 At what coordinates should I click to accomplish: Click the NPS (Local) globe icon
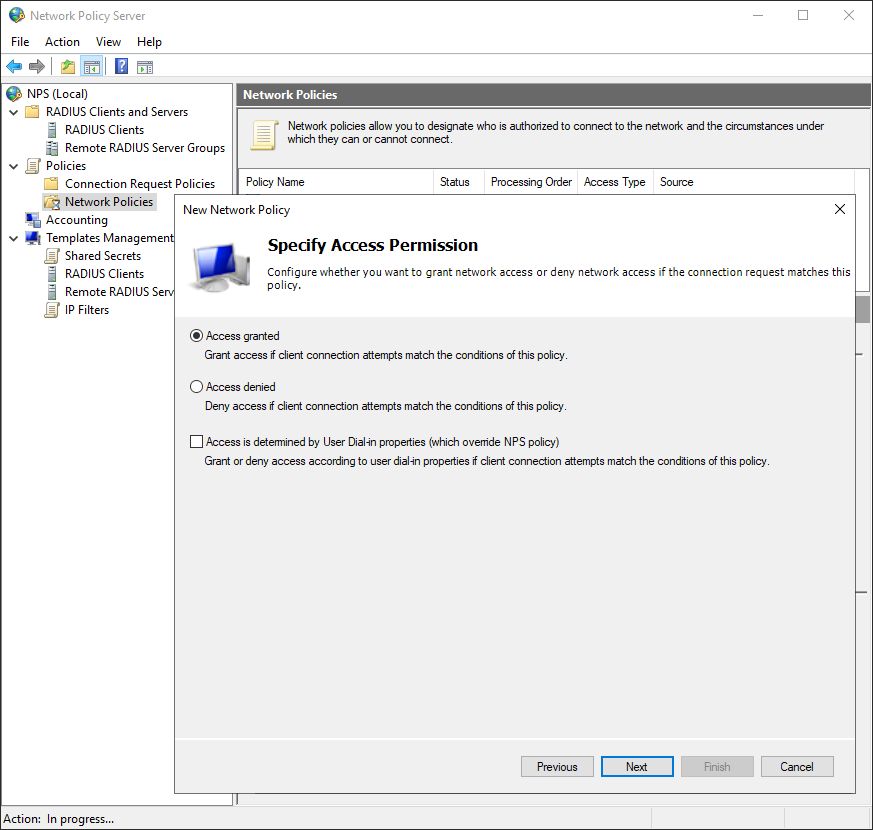14,94
